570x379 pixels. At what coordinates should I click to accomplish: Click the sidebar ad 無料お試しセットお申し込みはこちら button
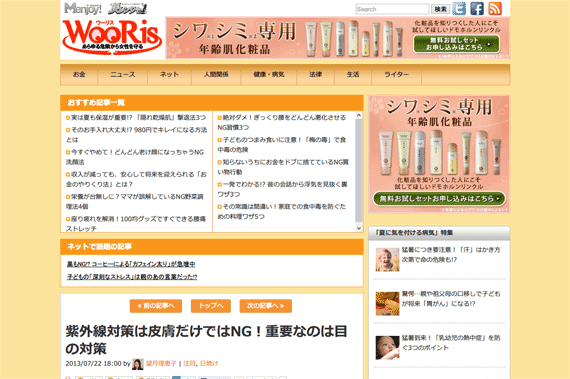pyautogui.click(x=439, y=199)
